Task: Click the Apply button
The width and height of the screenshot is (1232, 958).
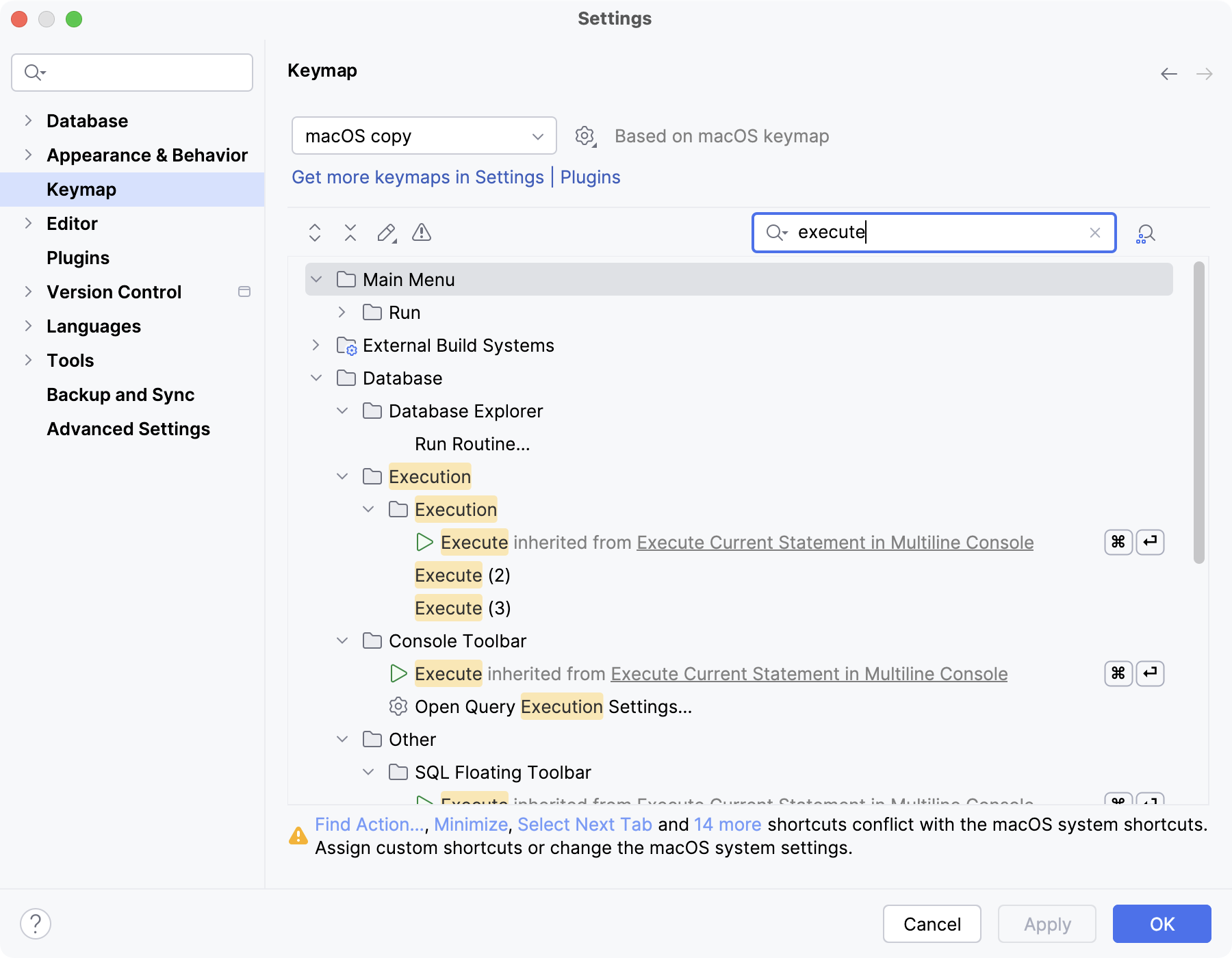Action: coord(1047,924)
